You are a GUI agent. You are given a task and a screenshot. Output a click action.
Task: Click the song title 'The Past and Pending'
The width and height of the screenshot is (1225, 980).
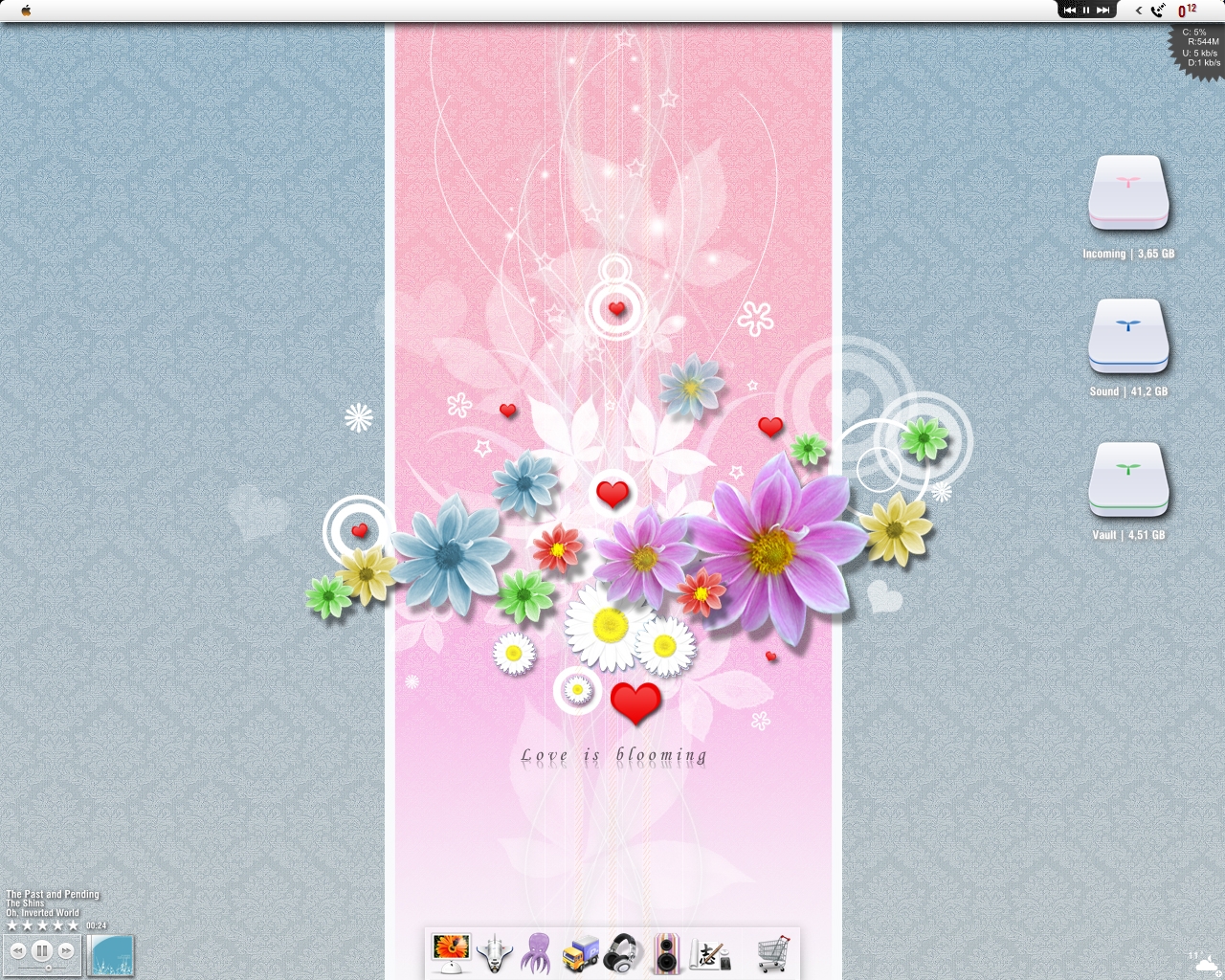click(53, 894)
